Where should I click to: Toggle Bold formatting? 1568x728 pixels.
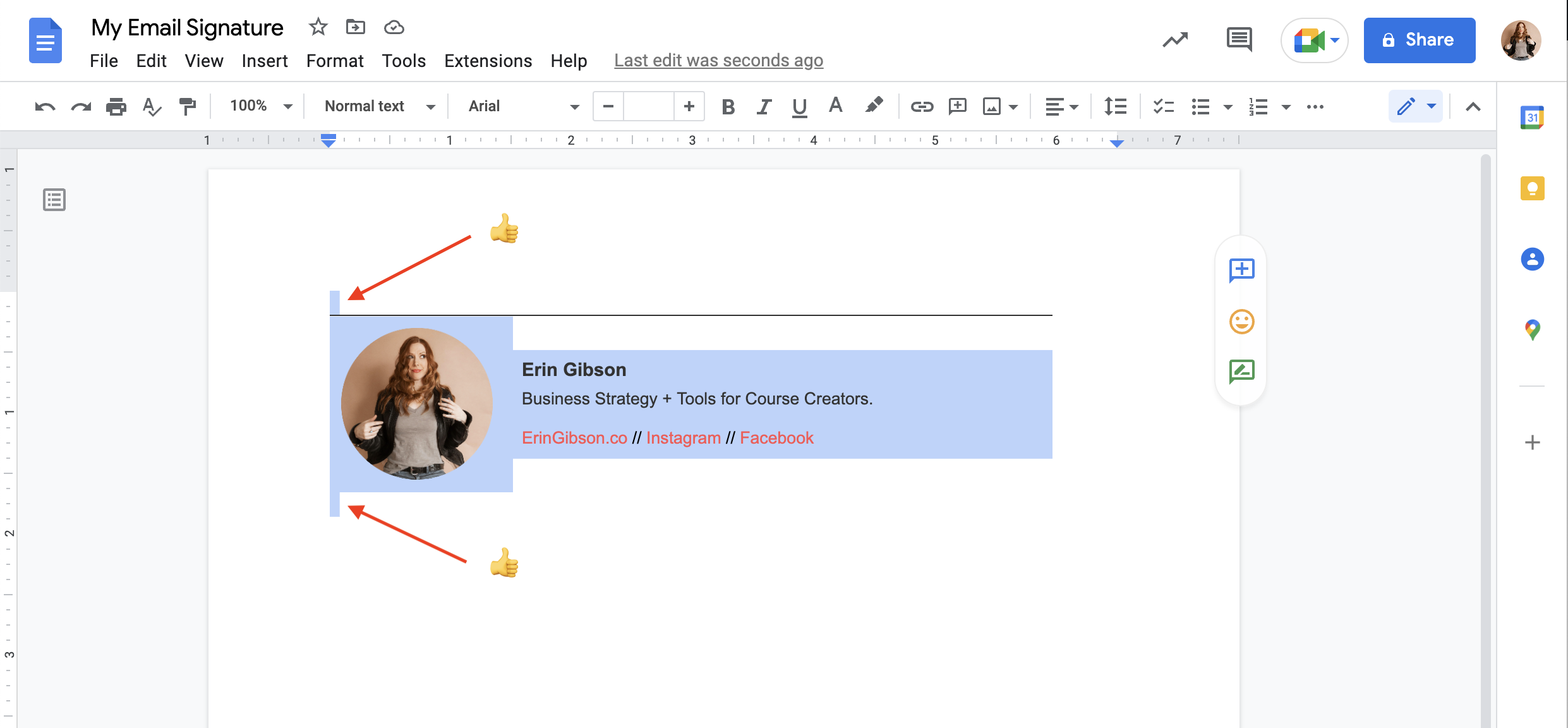point(728,107)
